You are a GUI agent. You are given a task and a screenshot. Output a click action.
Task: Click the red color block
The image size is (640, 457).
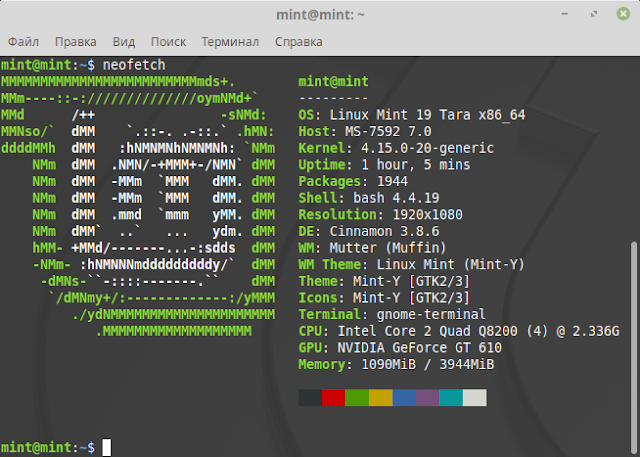333,397
